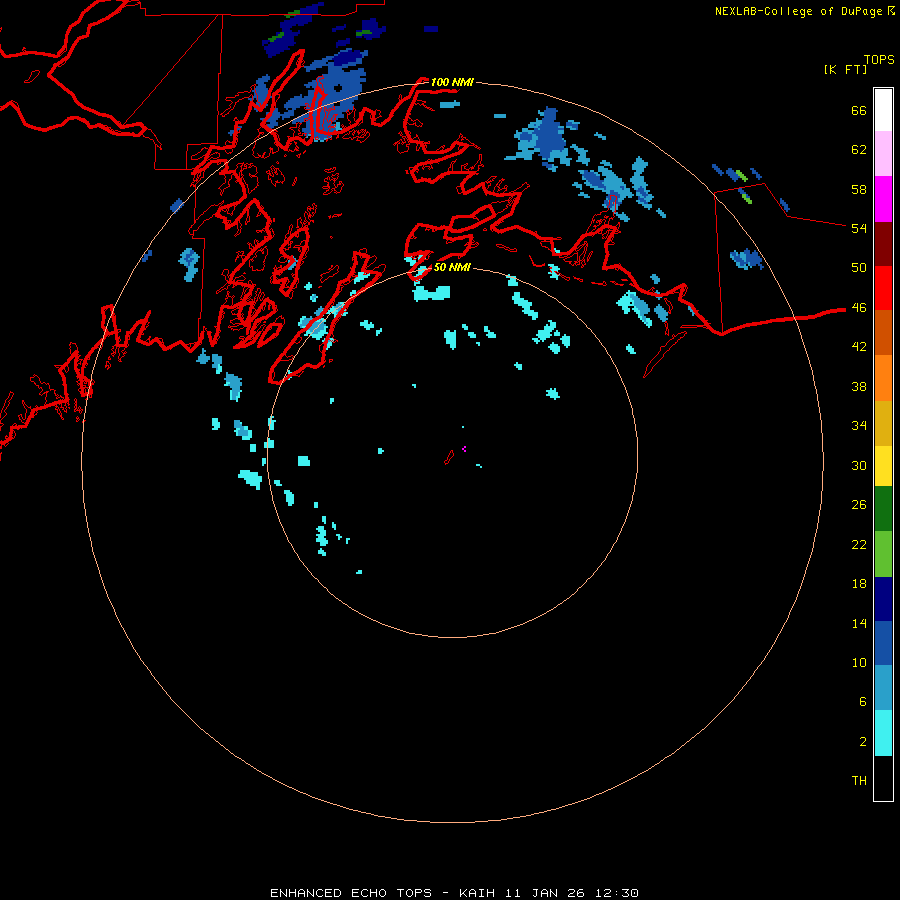This screenshot has width=900, height=900.
Task: Click the legend value '34'
Action: click(859, 426)
